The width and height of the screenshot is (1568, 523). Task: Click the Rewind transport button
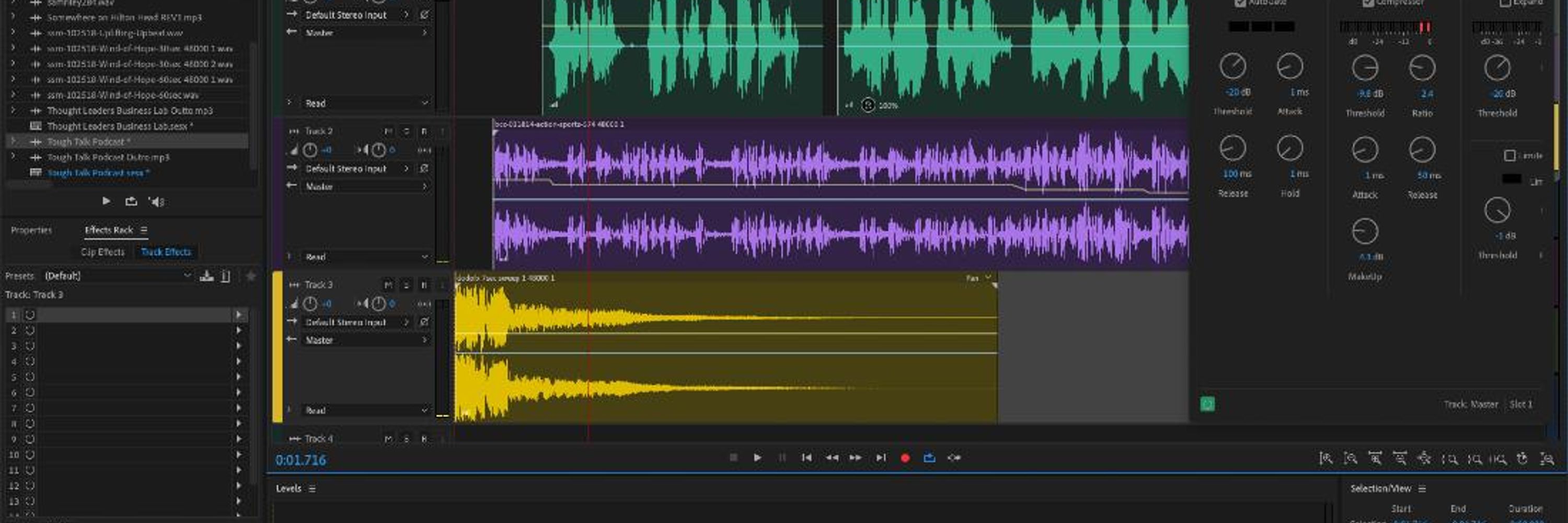click(832, 458)
